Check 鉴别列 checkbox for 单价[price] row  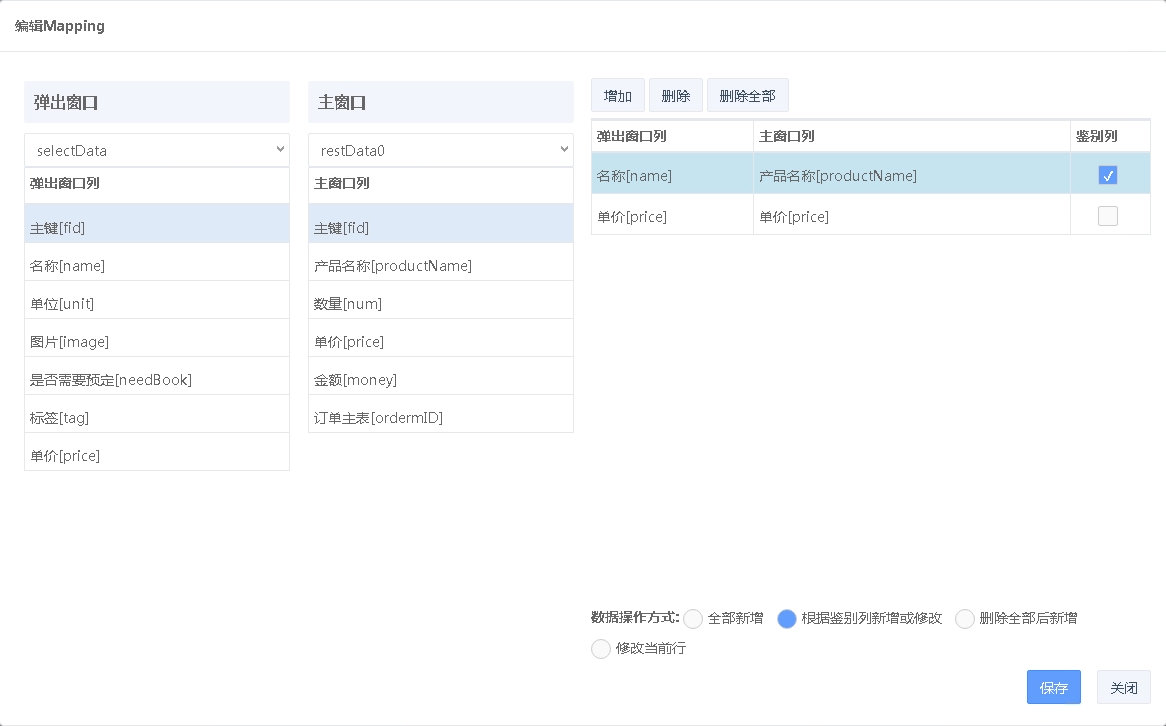coord(1107,216)
